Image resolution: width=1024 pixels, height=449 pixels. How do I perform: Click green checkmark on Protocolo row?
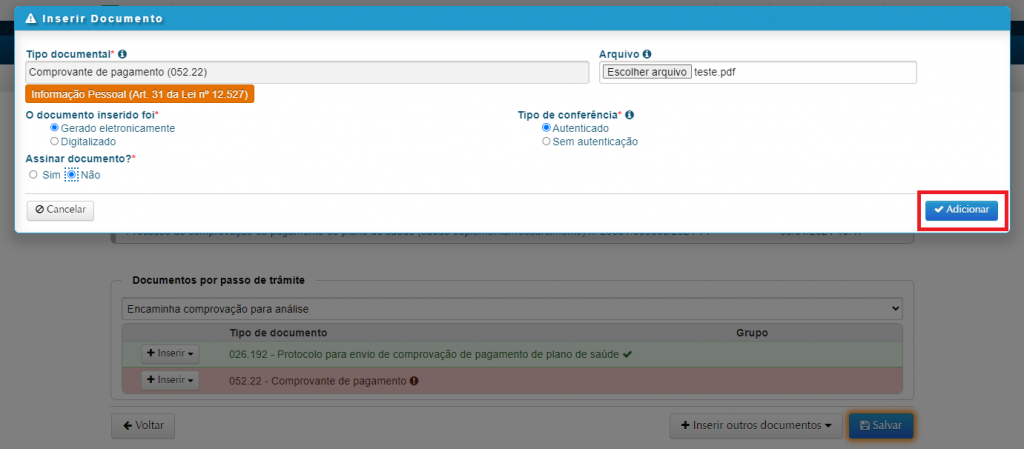click(x=626, y=354)
